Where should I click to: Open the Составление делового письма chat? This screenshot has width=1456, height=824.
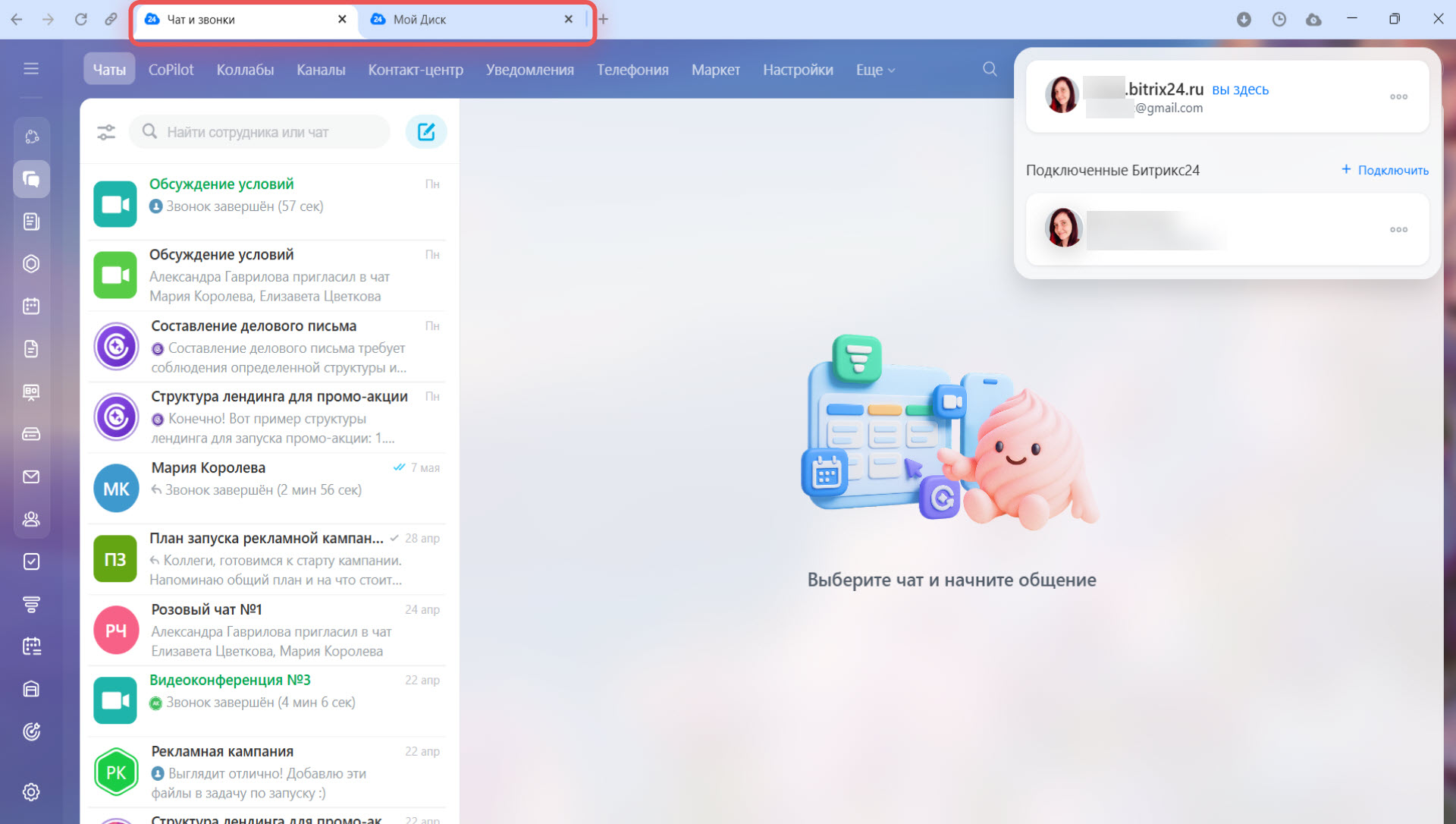coord(267,346)
